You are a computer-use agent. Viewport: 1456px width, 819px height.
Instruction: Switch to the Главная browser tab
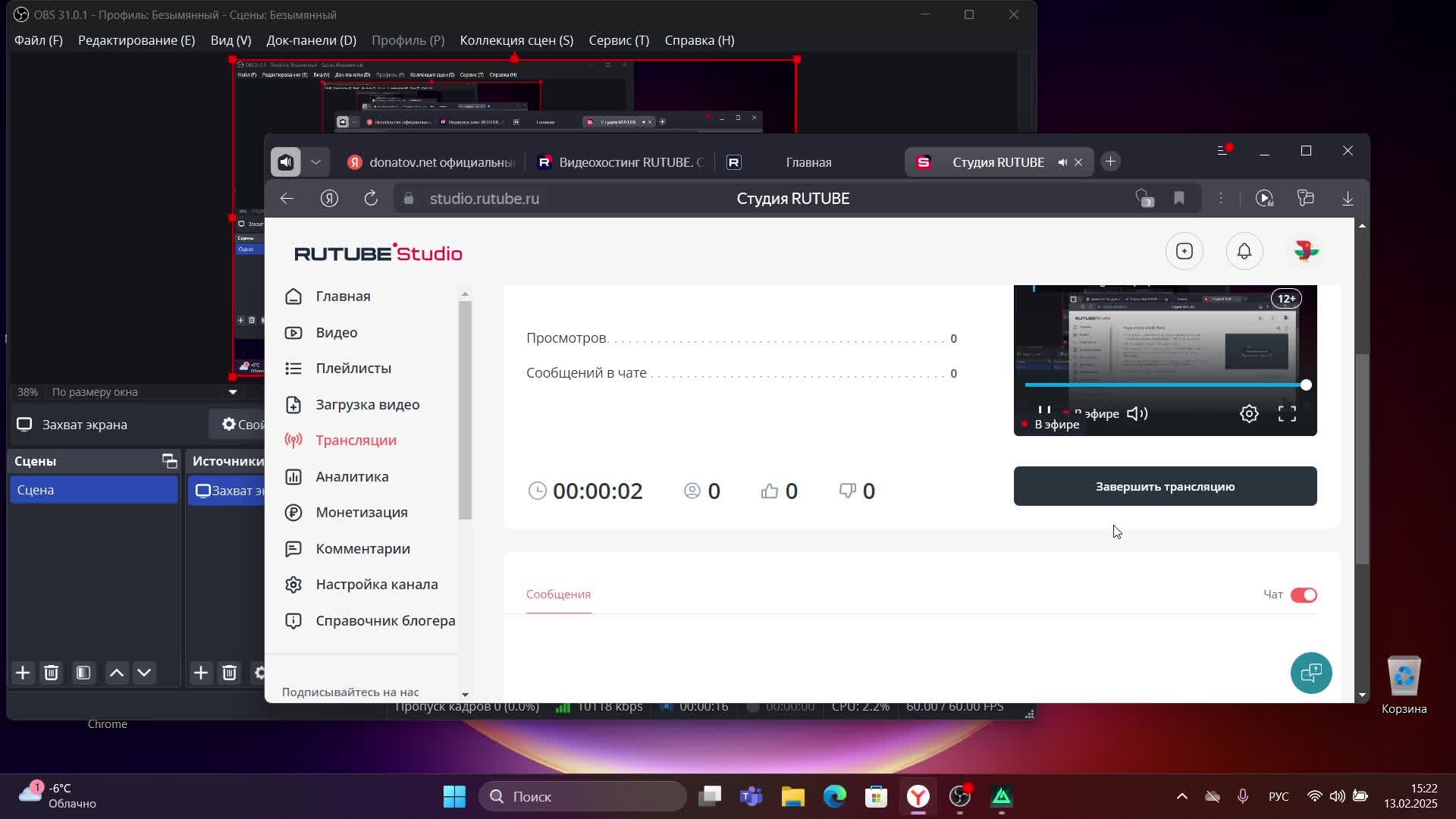pyautogui.click(x=808, y=162)
